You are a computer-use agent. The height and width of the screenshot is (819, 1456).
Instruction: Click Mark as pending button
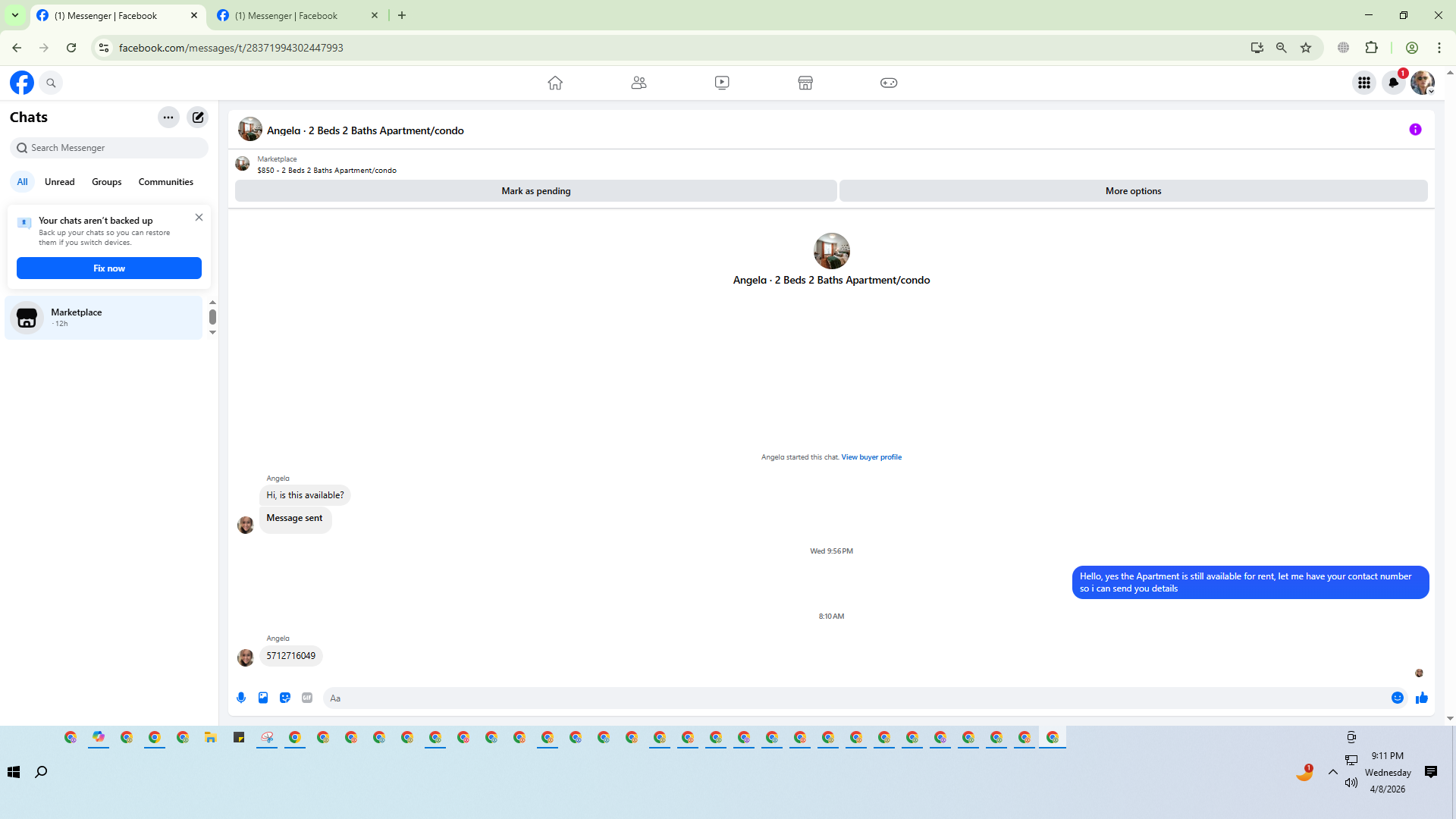tap(535, 191)
